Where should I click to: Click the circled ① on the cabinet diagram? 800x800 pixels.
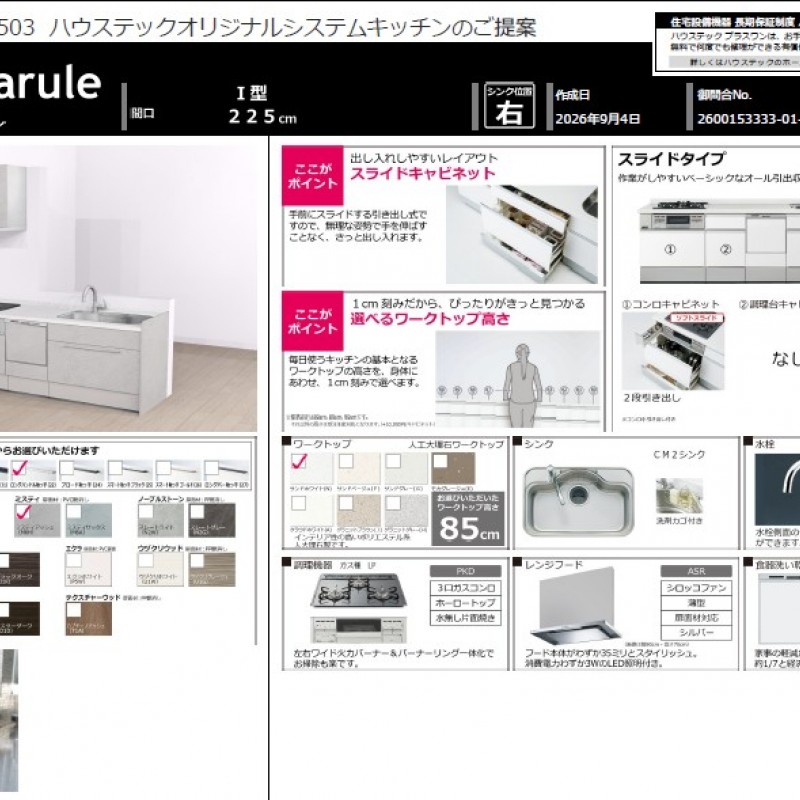670,249
